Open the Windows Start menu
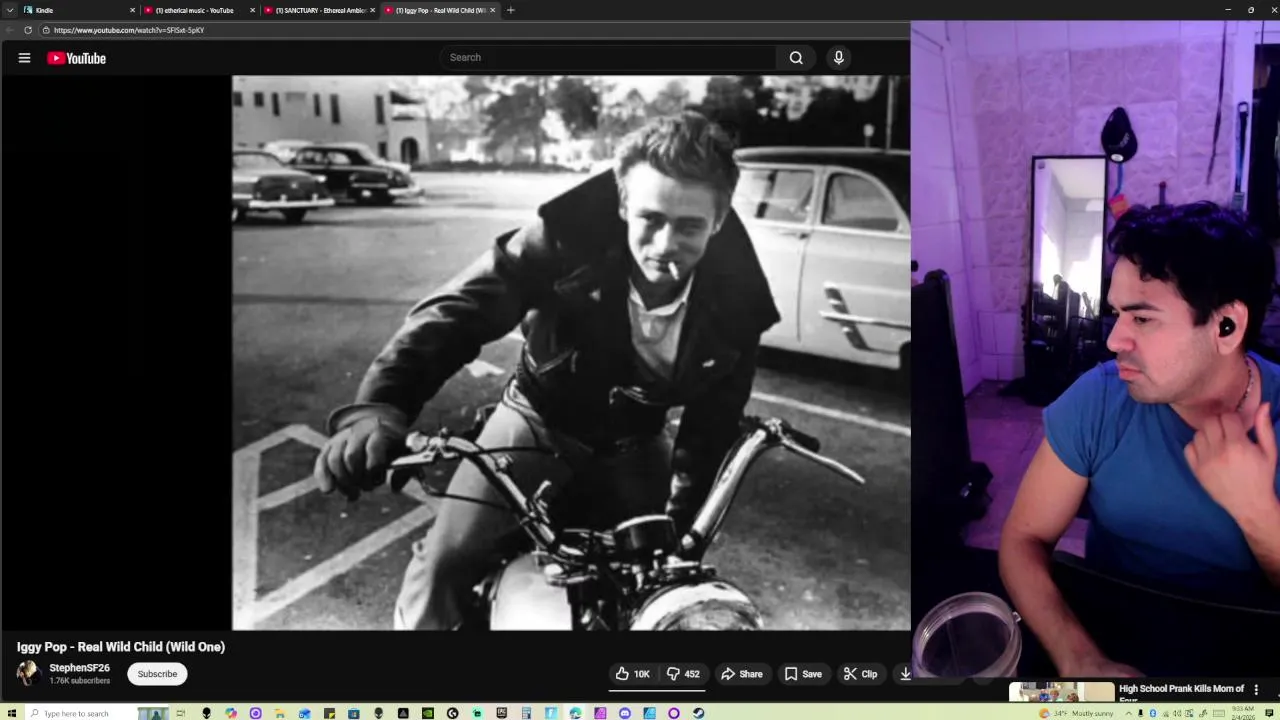 12,713
